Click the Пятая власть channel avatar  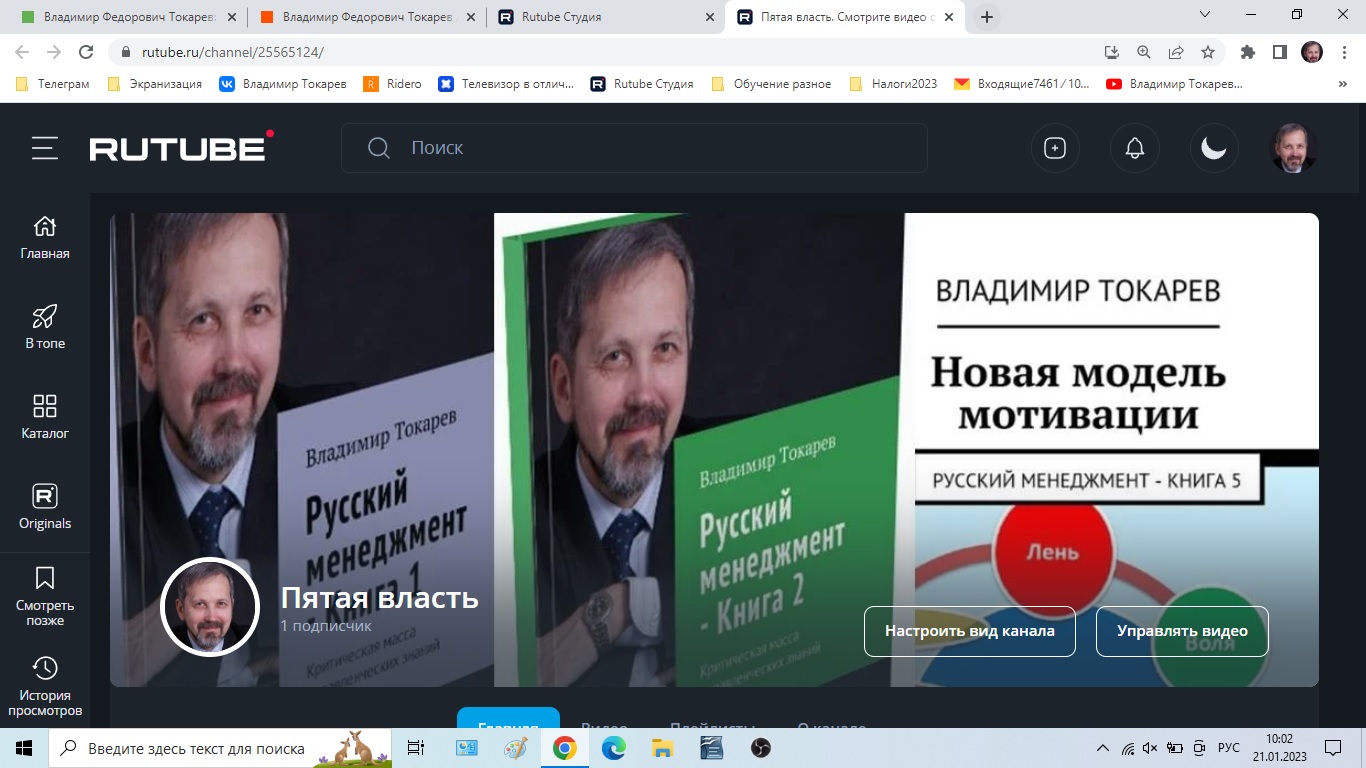pyautogui.click(x=210, y=607)
